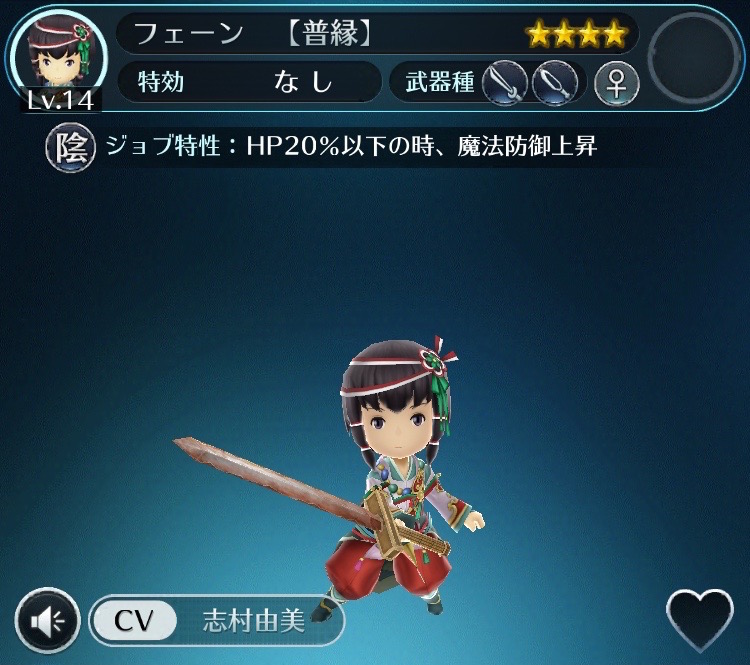Viewport: 750px width, 665px height.
Task: Select the female gender symbol icon
Action: coord(617,83)
